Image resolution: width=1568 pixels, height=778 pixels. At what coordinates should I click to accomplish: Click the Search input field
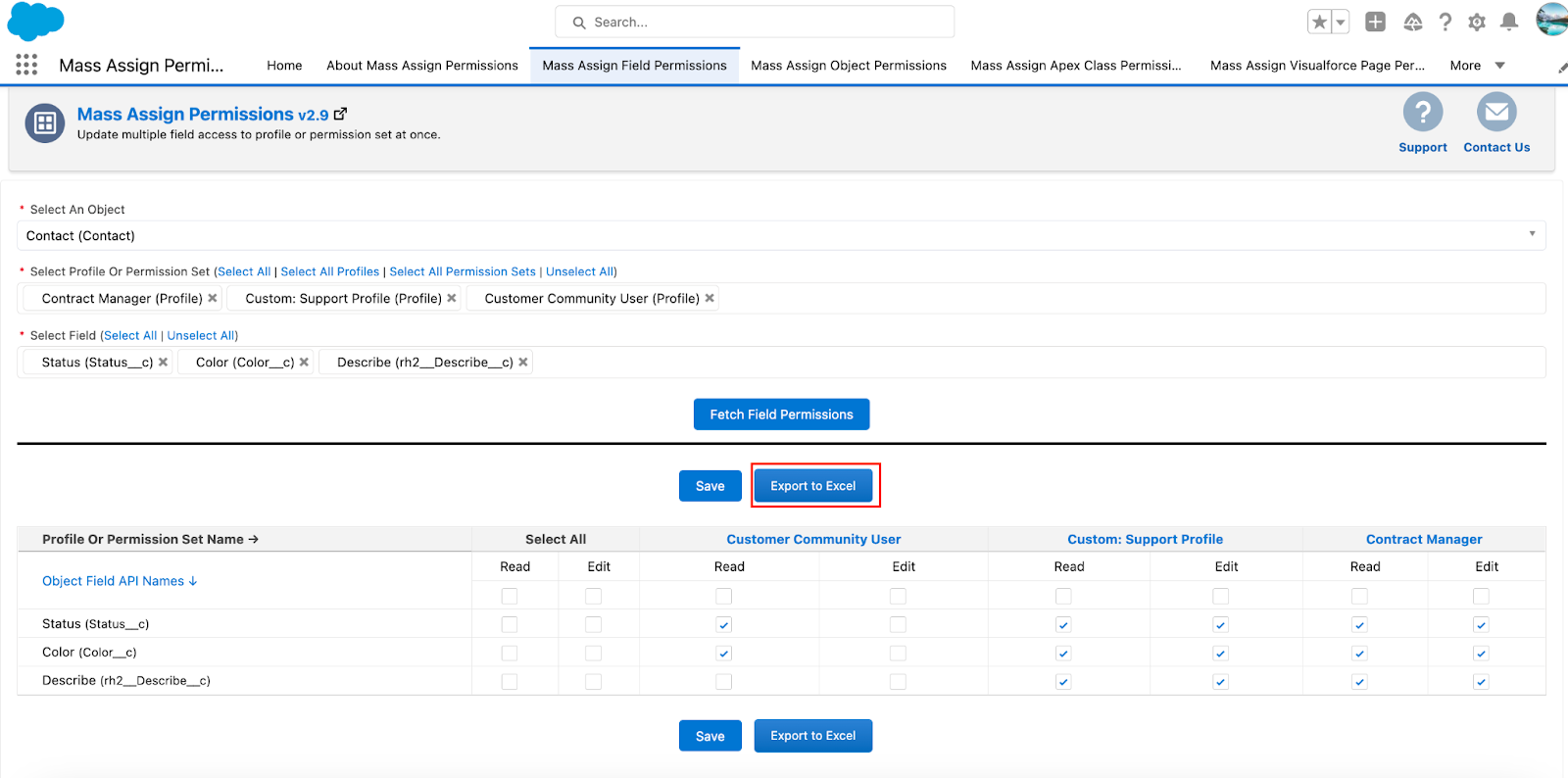pos(755,22)
